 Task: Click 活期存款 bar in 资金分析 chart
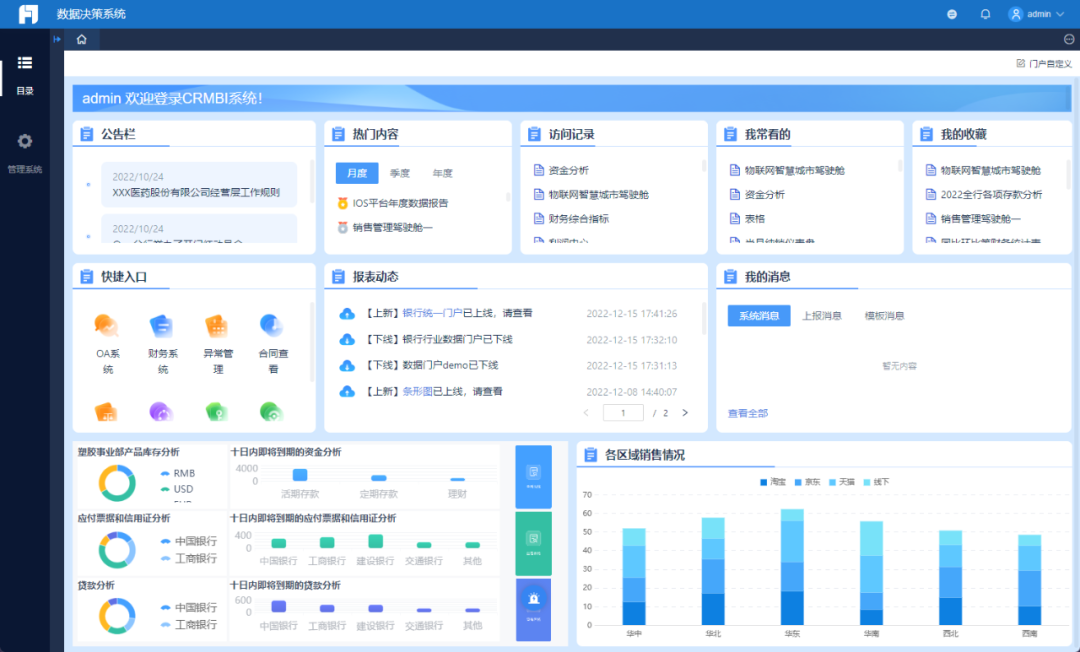[x=300, y=475]
